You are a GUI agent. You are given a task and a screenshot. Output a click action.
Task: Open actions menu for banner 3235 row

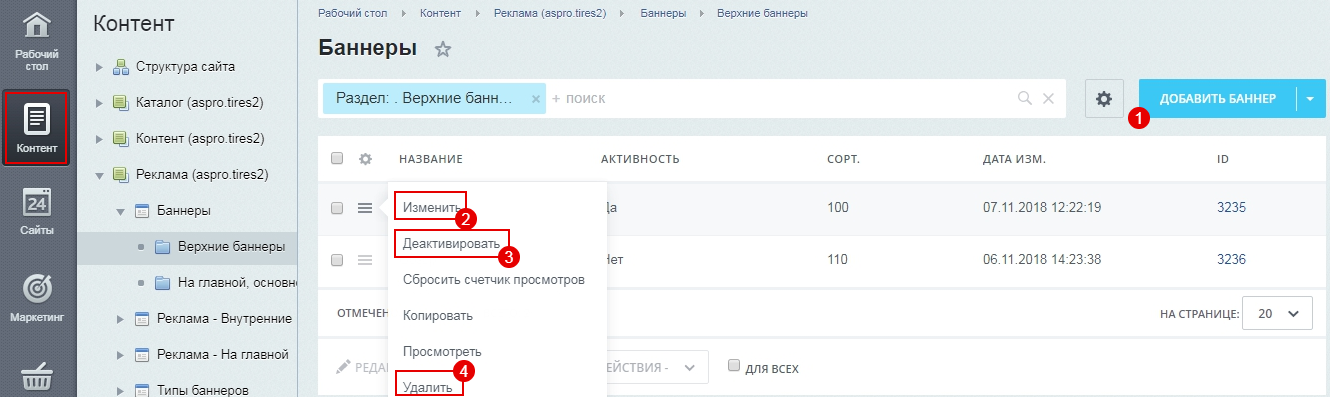(365, 208)
